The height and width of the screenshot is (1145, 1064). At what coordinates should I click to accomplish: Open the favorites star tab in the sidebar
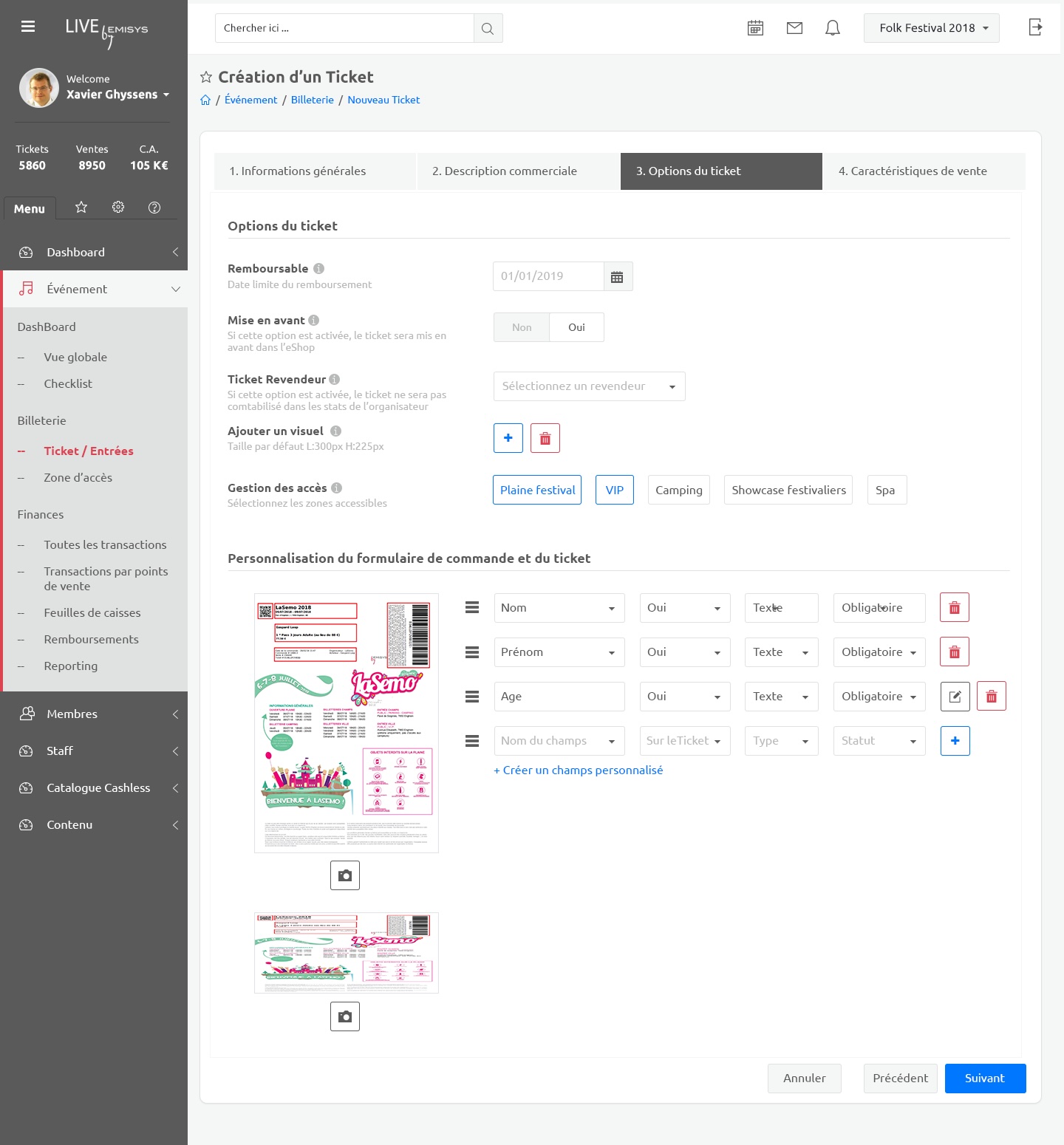point(81,208)
